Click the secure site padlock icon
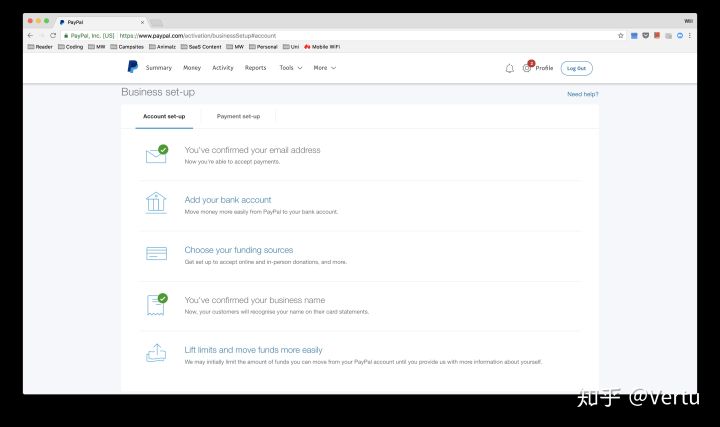 click(x=66, y=35)
